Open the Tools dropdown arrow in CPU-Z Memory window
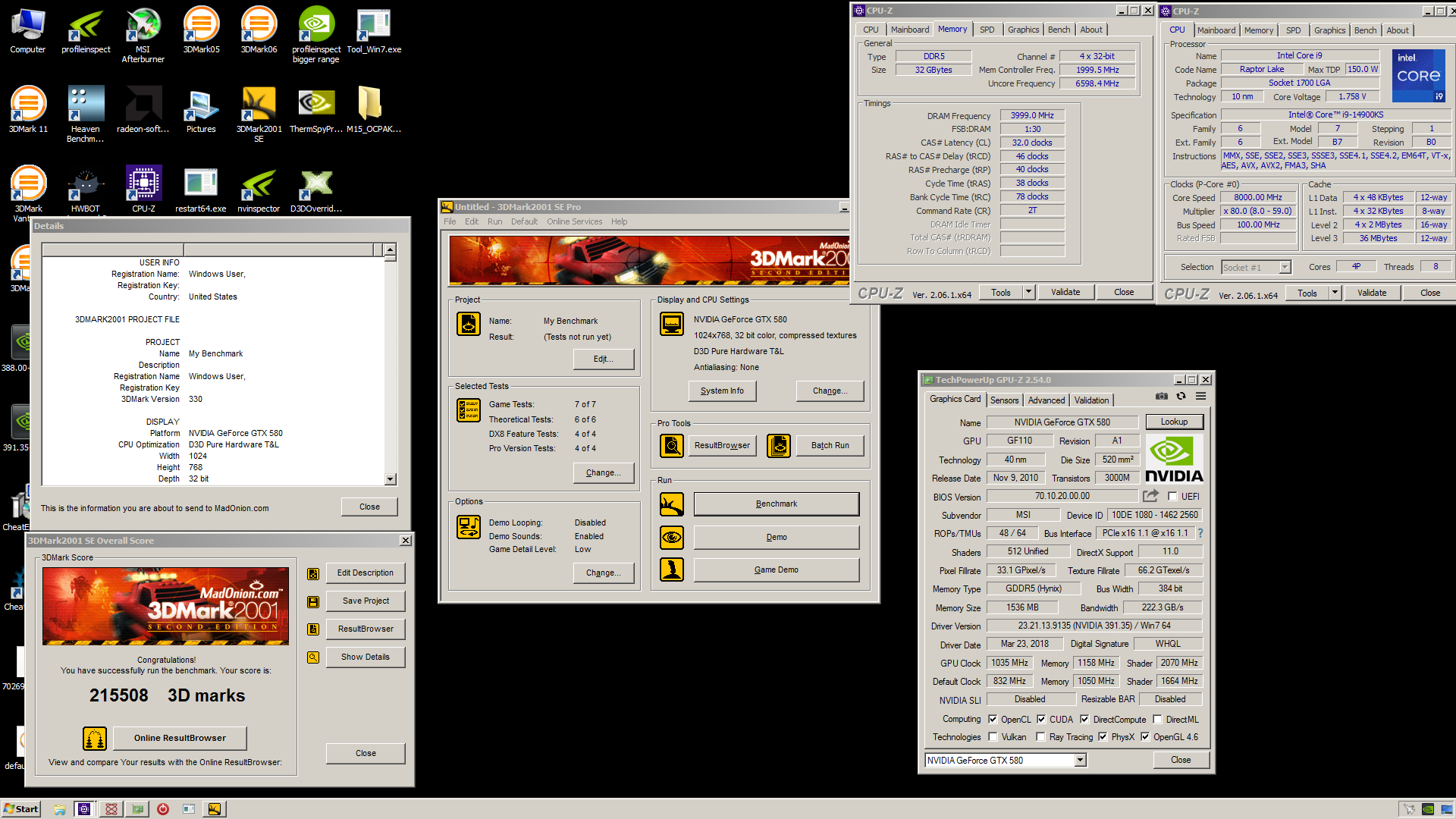The image size is (1456, 819). 1029,292
